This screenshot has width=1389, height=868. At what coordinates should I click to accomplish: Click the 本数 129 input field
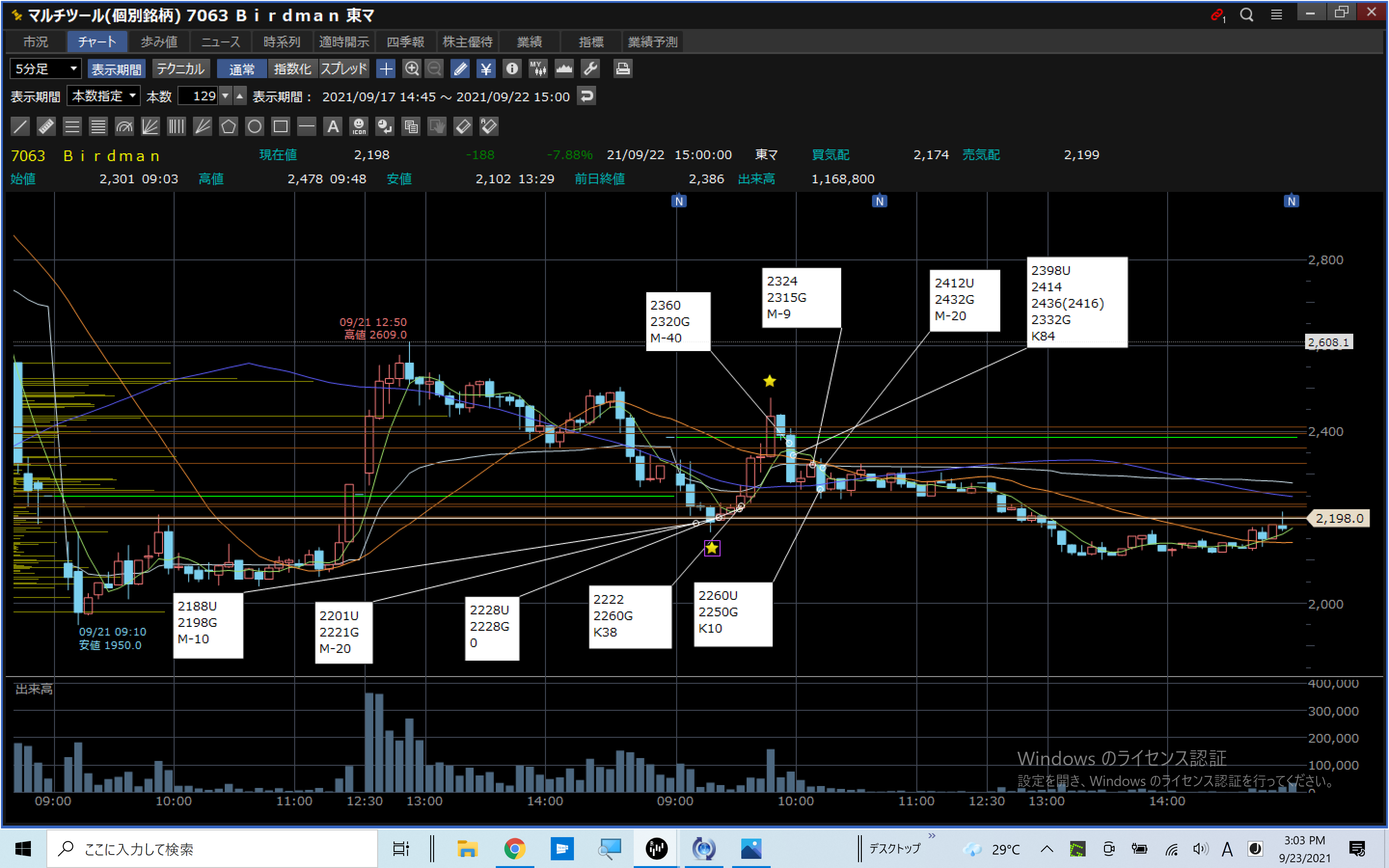click(x=198, y=96)
